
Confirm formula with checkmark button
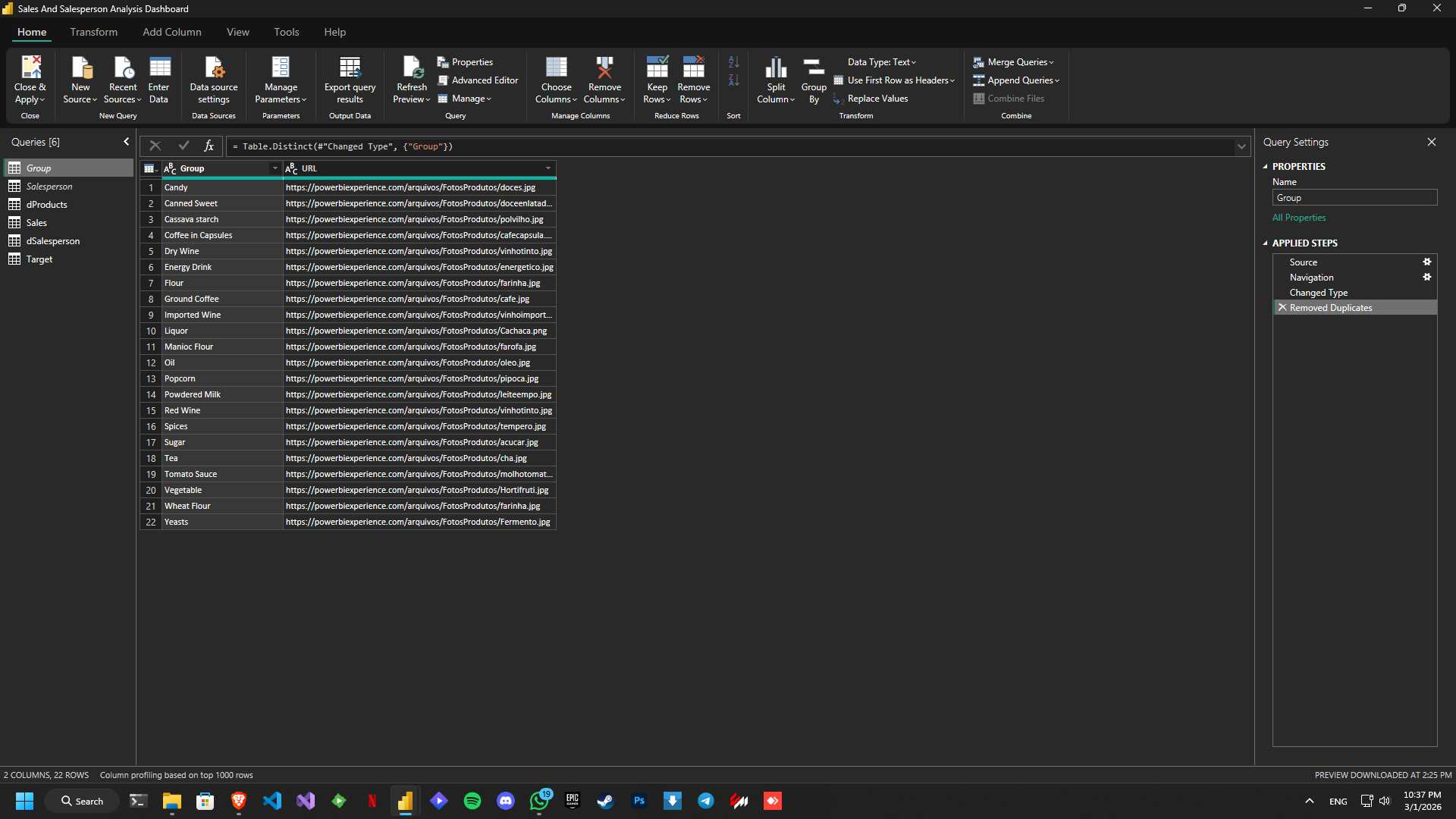coord(184,146)
